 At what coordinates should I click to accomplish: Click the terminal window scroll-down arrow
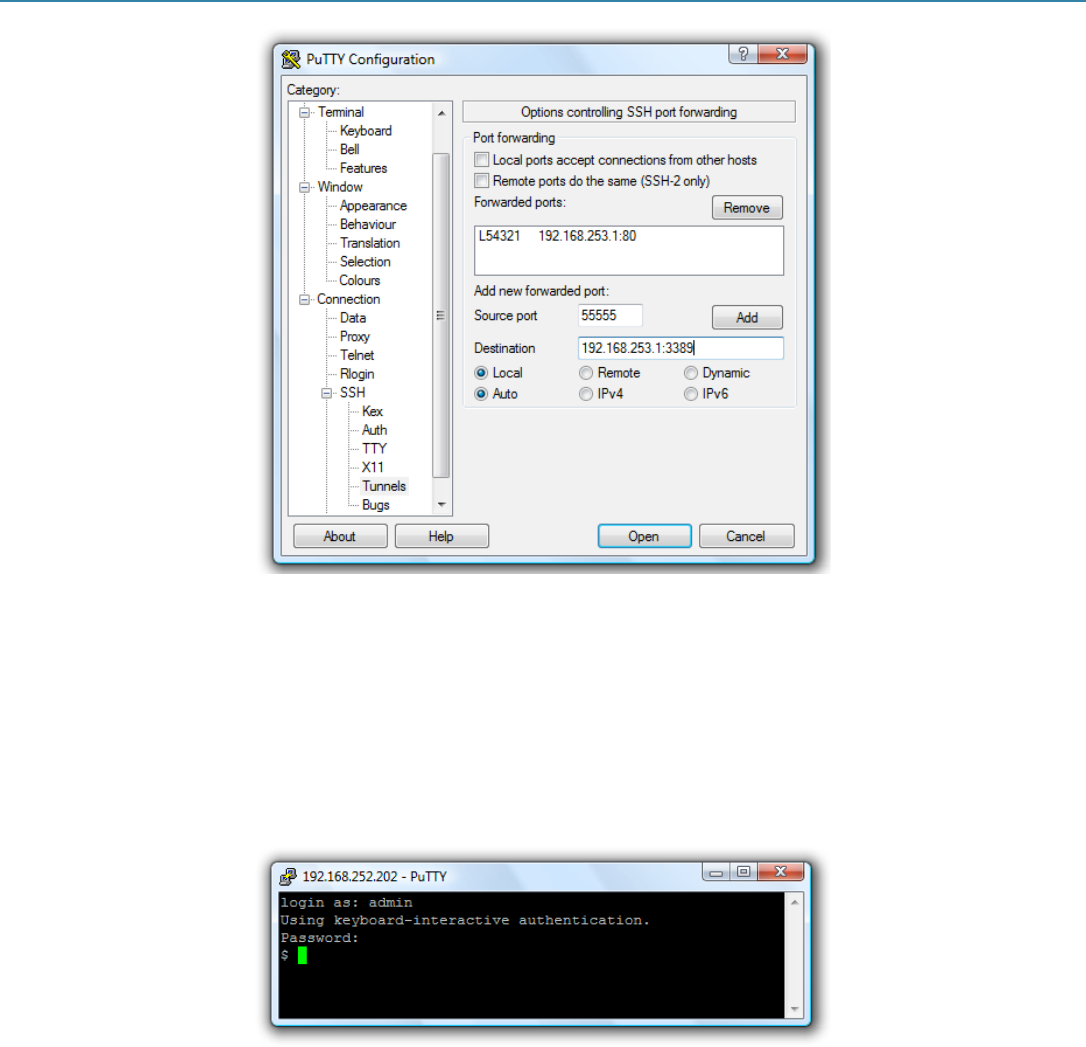[x=794, y=1009]
